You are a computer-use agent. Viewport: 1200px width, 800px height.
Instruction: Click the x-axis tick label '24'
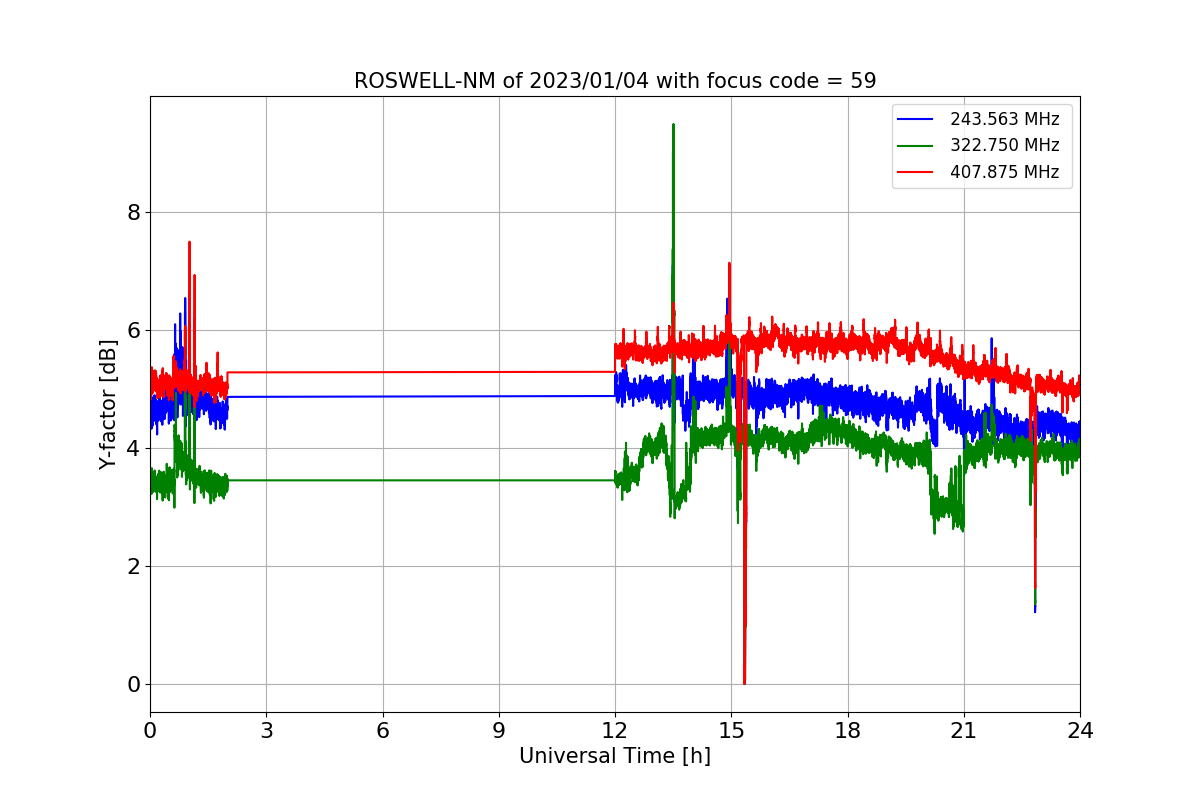point(1080,731)
